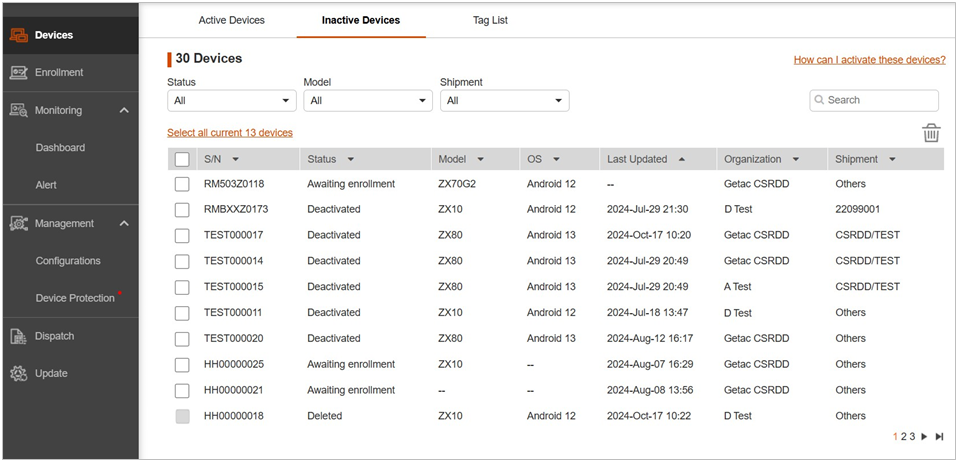Select checkbox for device TEST000017
Viewport: 957px width, 460px height.
[x=182, y=235]
